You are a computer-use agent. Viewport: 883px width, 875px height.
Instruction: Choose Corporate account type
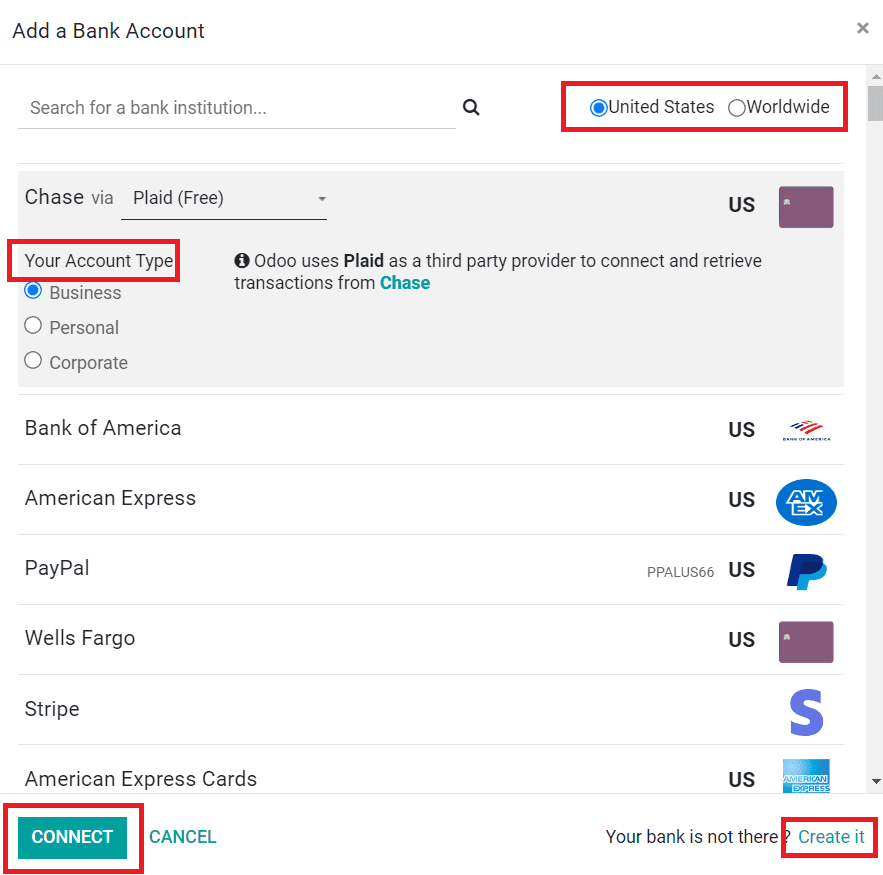tap(33, 361)
